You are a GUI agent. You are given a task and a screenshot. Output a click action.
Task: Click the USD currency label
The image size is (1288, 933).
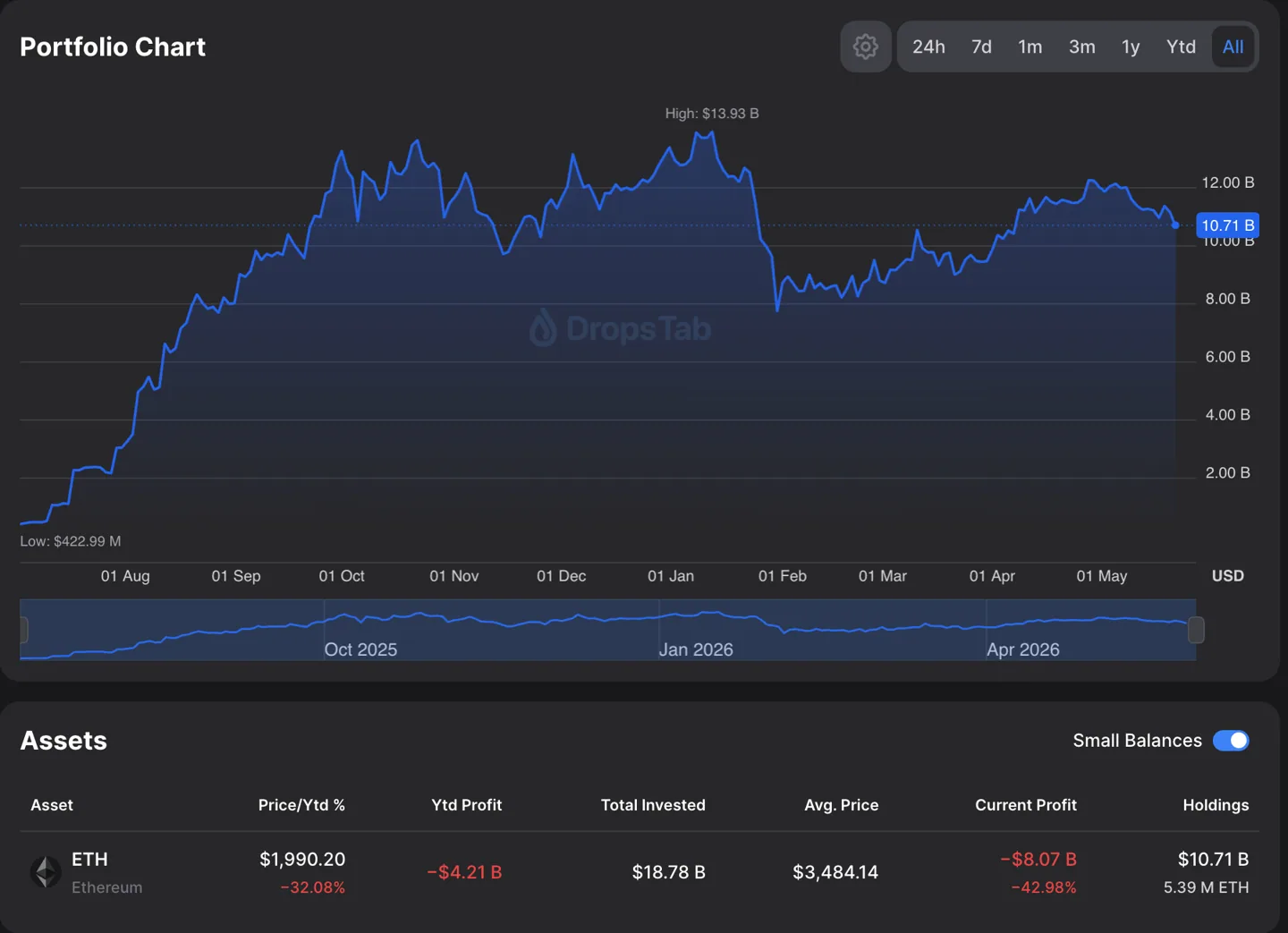tap(1227, 576)
